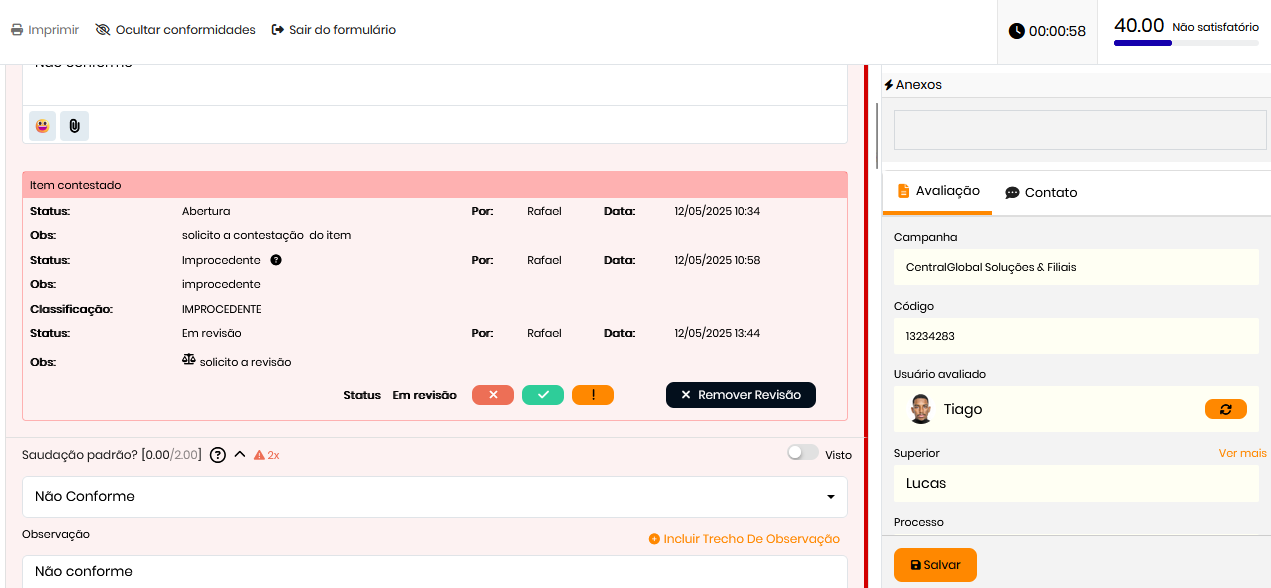The width and height of the screenshot is (1271, 588).
Task: Hide conformities with Ocultar conformidades
Action: tap(175, 30)
